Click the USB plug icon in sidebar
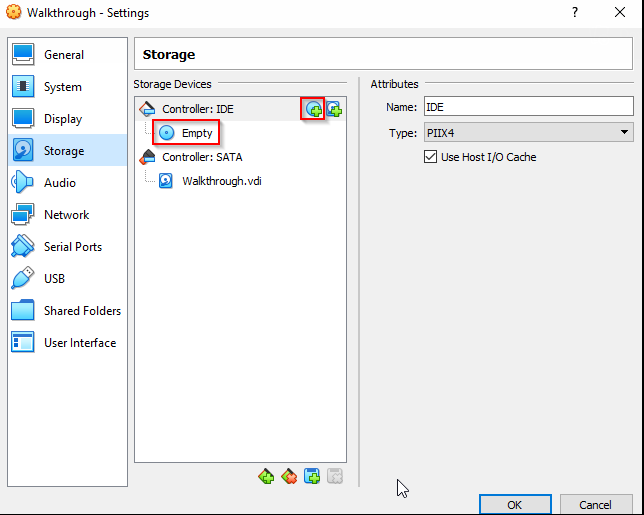The height and width of the screenshot is (515, 644). [x=22, y=279]
